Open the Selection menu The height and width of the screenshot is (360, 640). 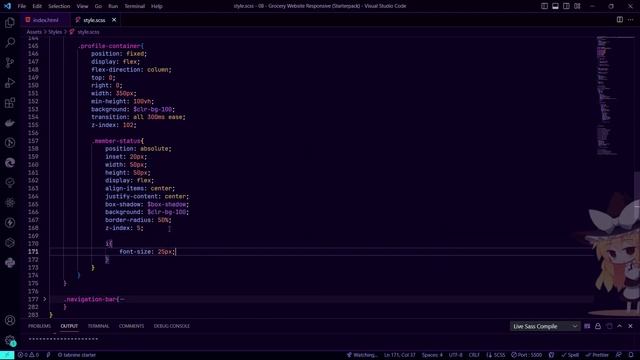(x=59, y=6)
